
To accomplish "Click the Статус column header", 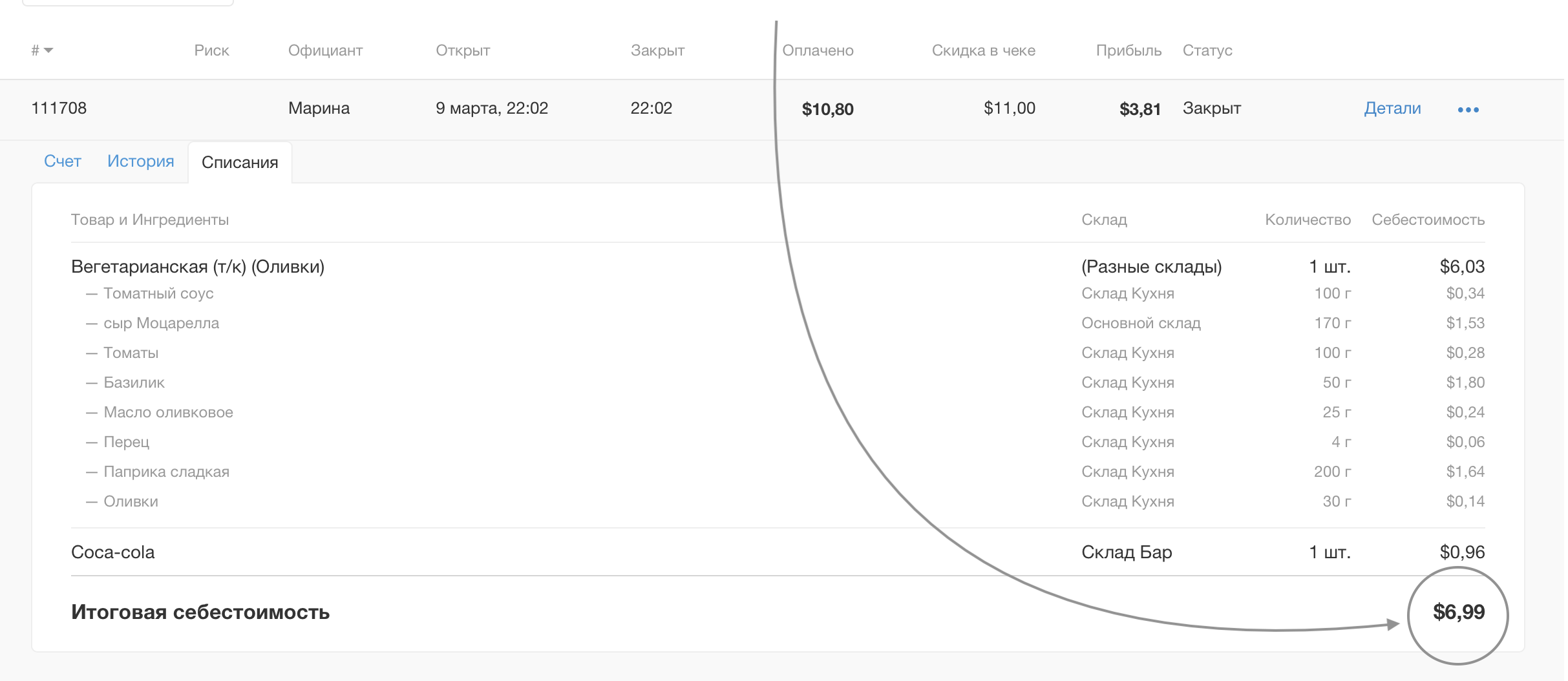I will 1207,50.
